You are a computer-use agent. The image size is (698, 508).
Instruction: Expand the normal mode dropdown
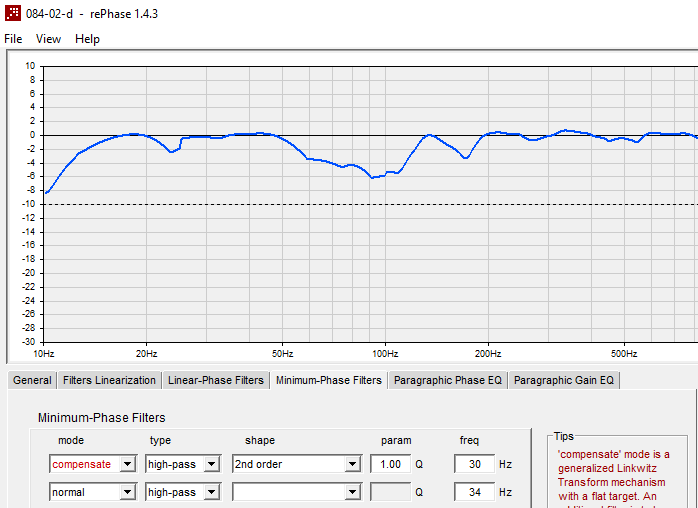(127, 492)
